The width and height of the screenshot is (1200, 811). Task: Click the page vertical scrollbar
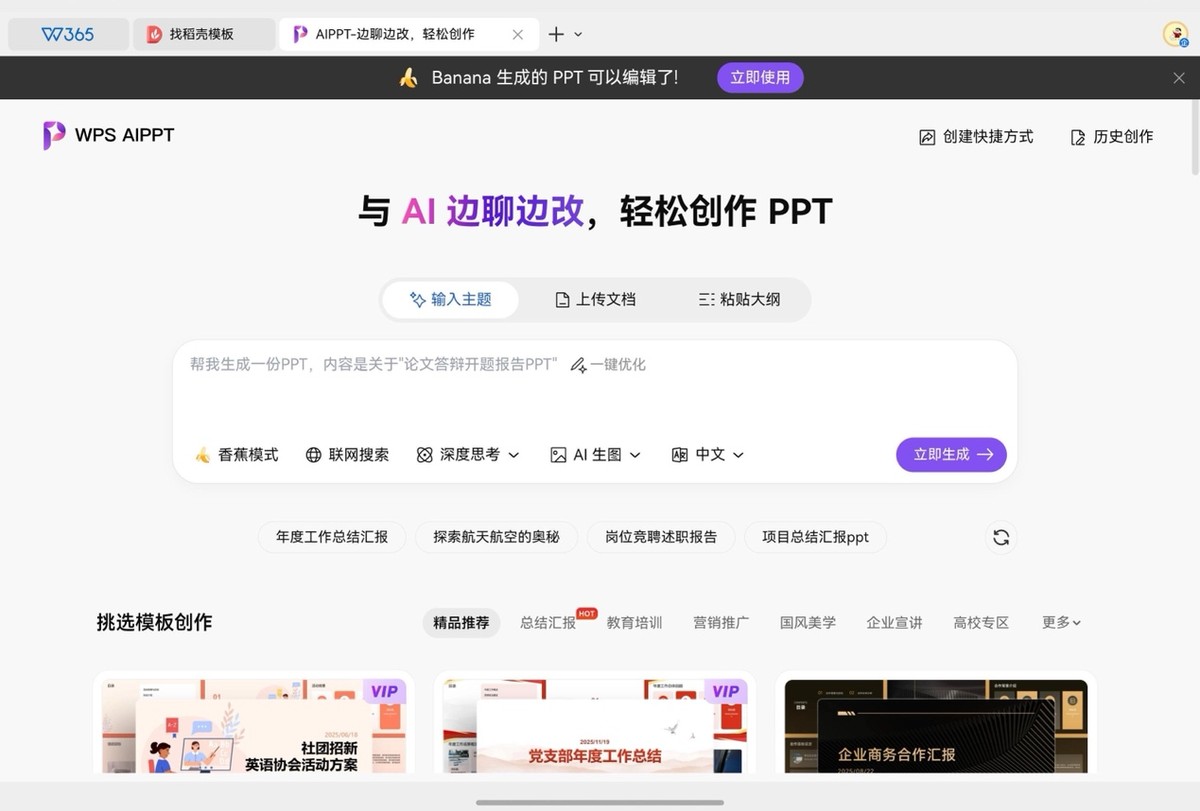click(1194, 138)
